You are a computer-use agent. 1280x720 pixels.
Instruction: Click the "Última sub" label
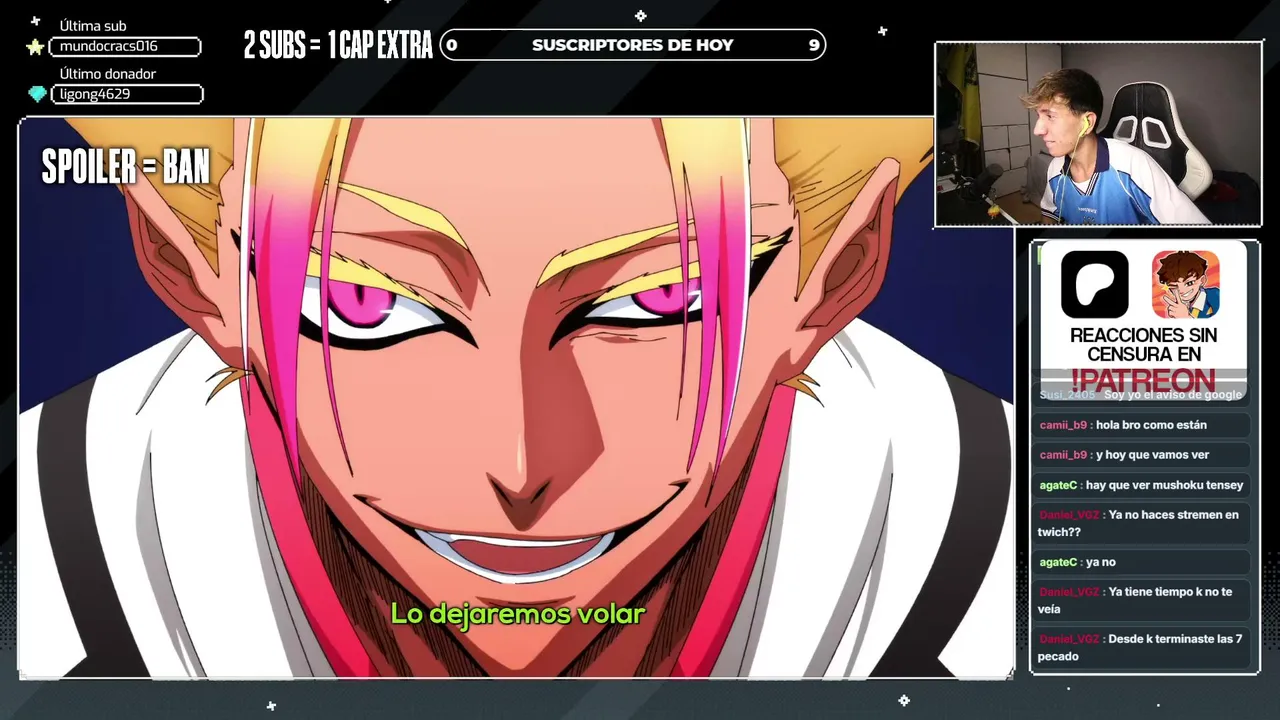93,26
